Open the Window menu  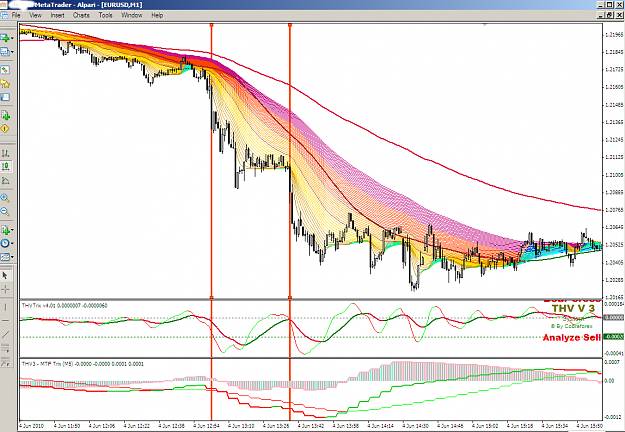pos(132,15)
